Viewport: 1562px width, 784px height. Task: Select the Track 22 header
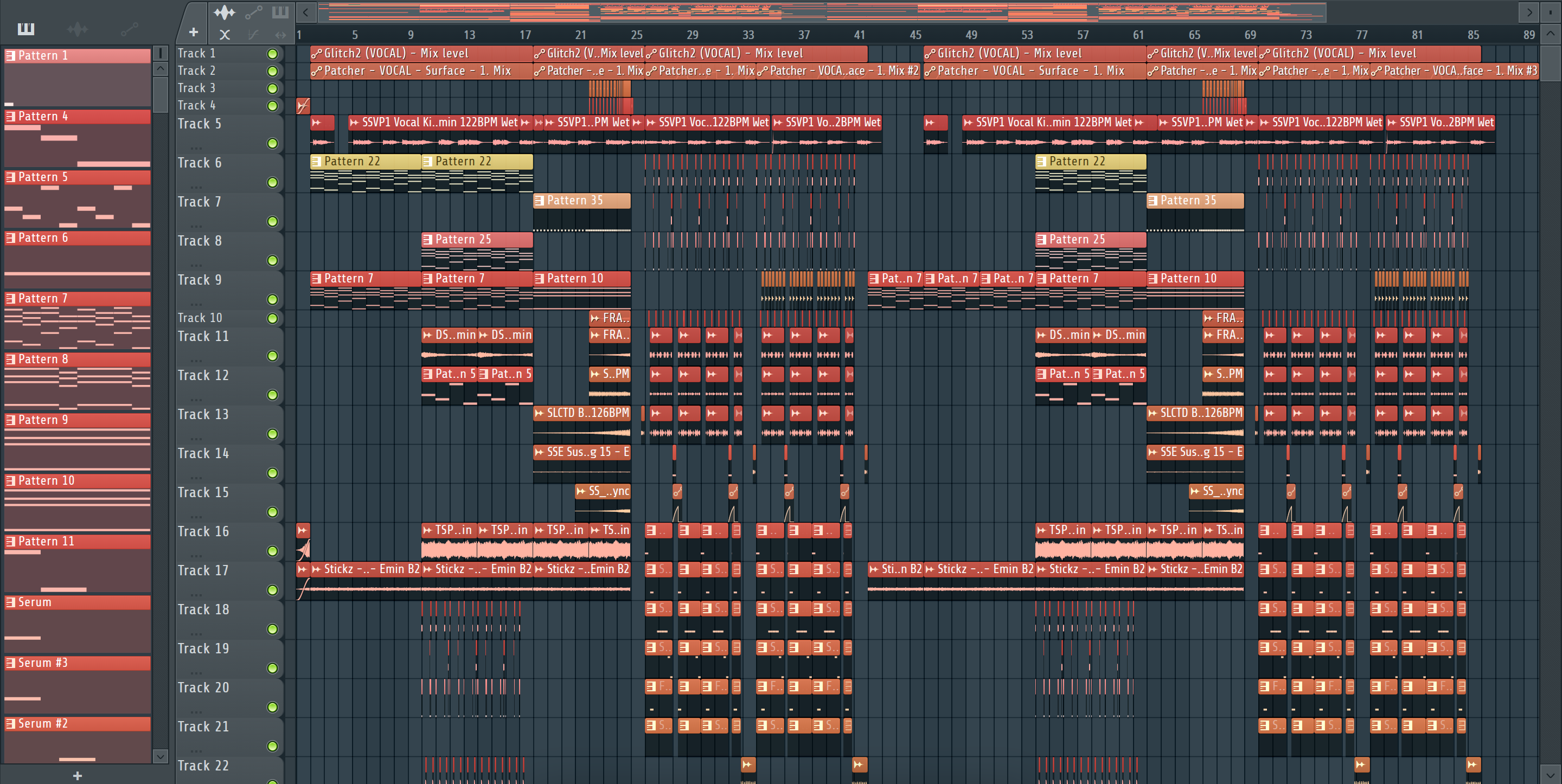click(x=229, y=770)
